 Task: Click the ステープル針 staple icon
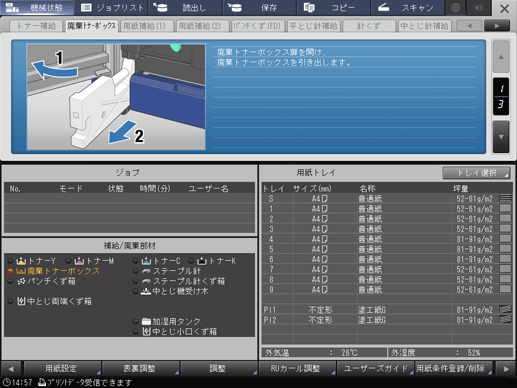click(x=146, y=271)
